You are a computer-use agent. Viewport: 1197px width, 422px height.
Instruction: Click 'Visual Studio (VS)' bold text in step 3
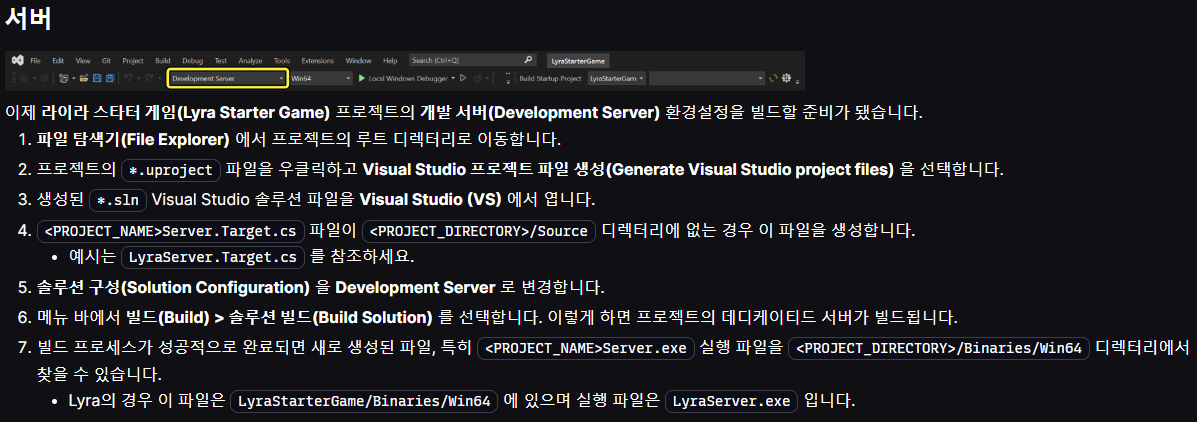[431, 200]
